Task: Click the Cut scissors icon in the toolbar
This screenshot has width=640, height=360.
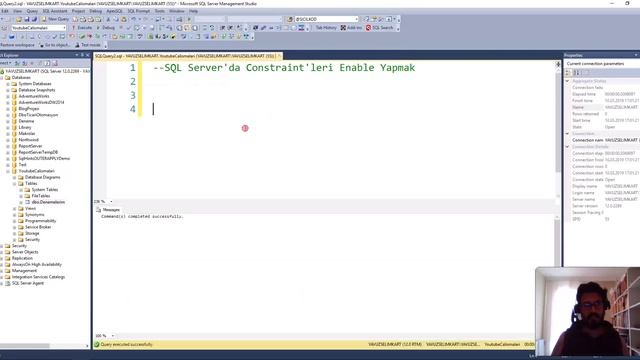Action: 108,19
